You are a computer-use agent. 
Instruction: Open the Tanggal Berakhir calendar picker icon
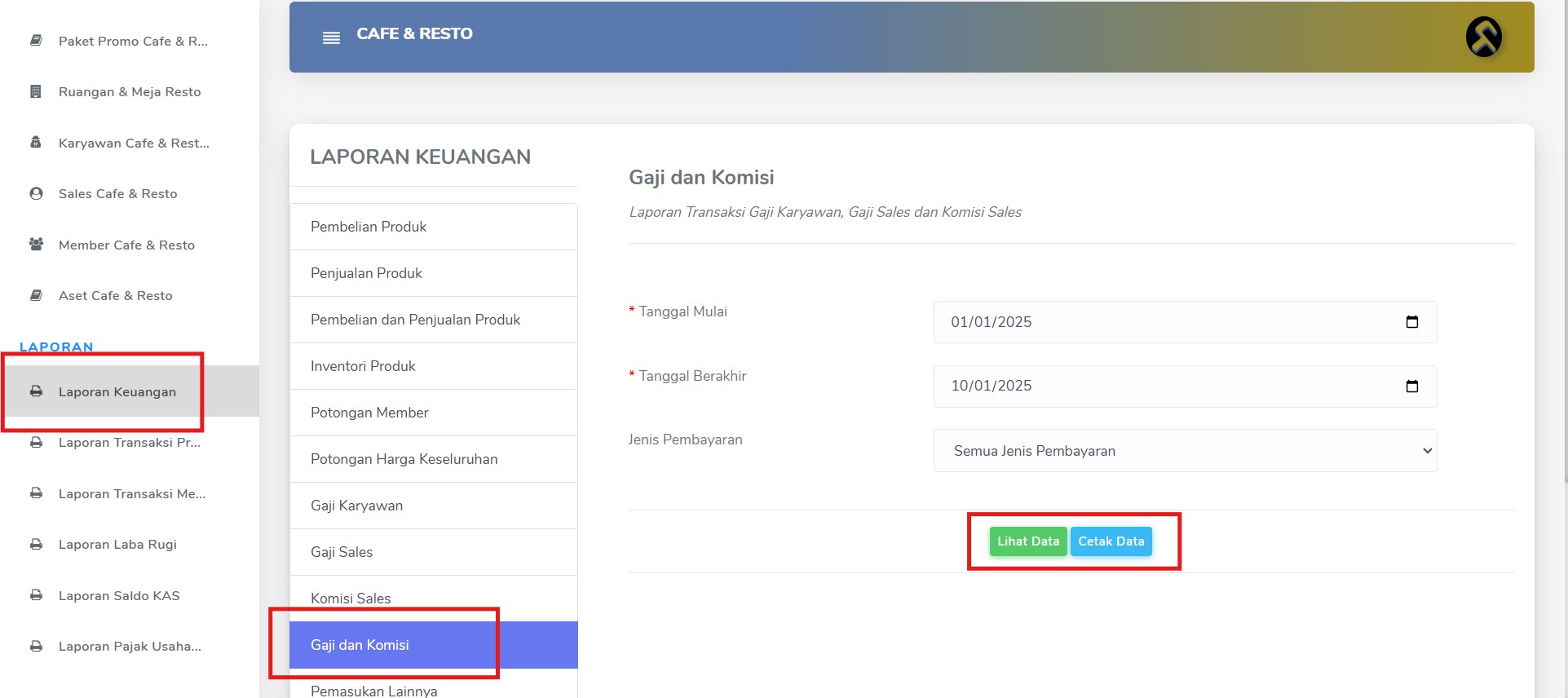(1412, 386)
